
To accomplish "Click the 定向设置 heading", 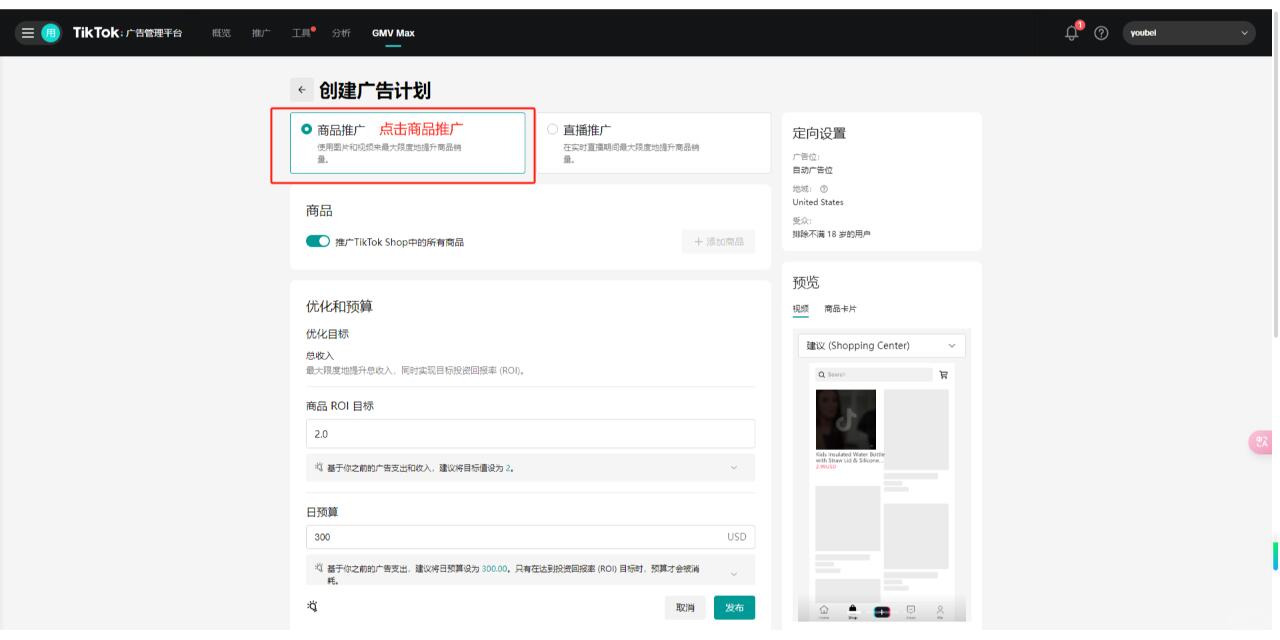I will 819,135.
